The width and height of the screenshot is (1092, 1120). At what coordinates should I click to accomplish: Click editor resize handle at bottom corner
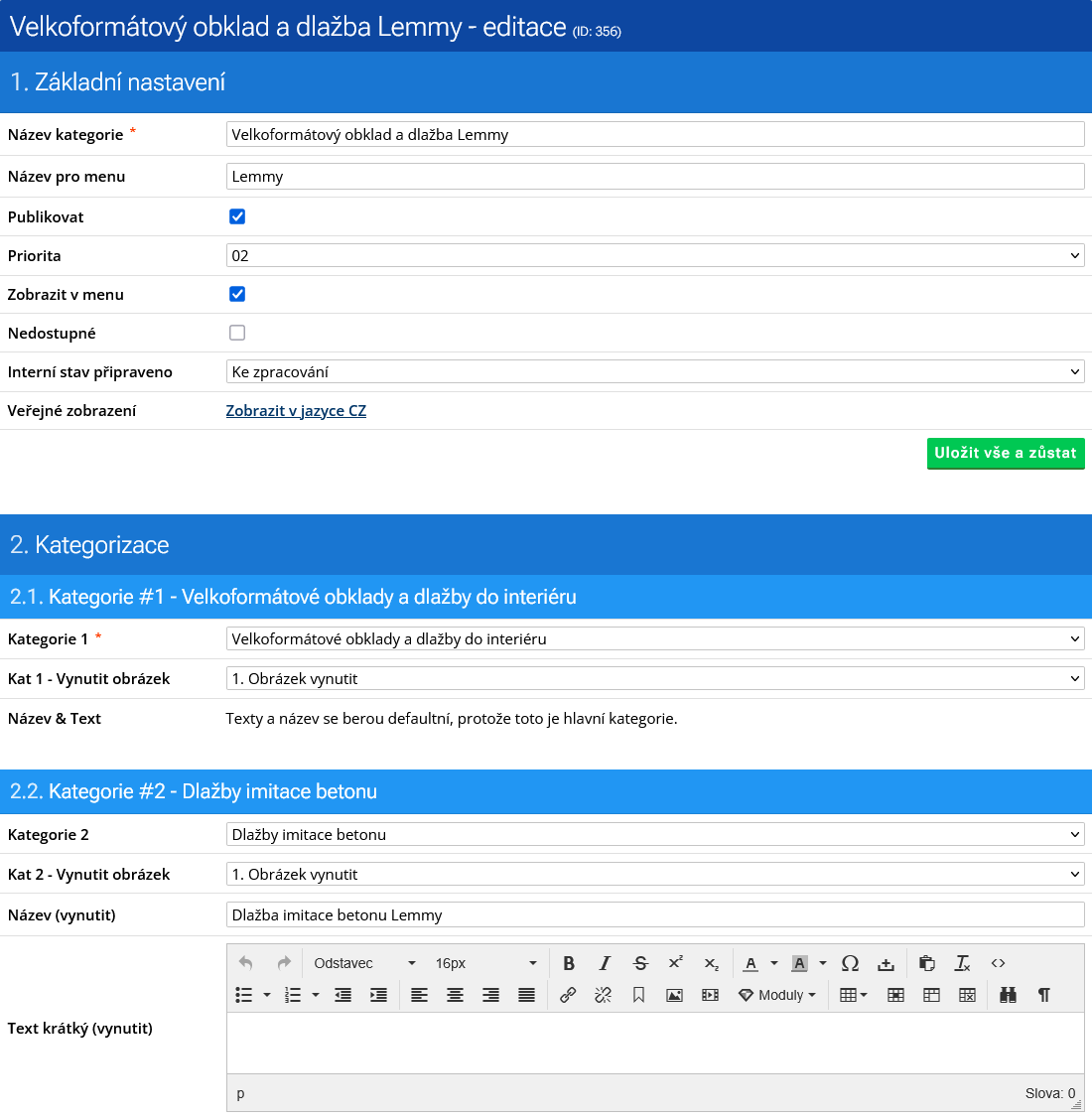pos(1077,1103)
